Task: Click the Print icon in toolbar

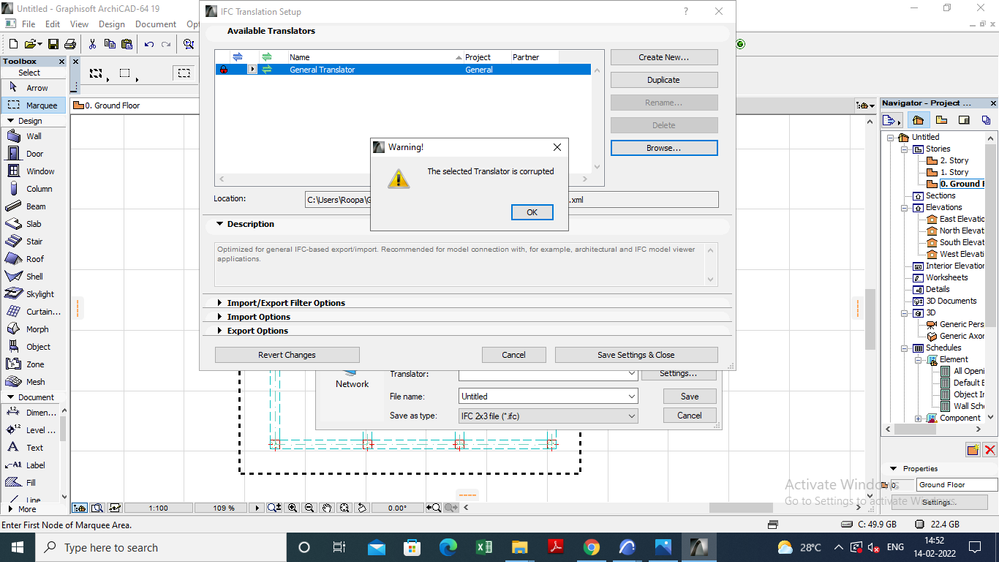Action: [x=70, y=44]
